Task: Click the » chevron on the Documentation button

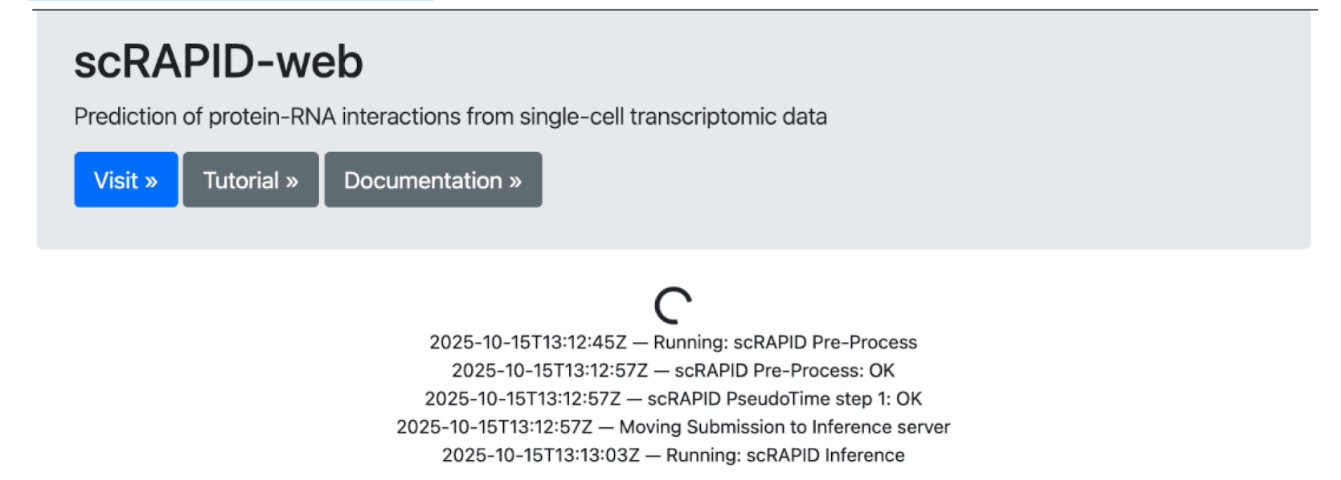Action: (x=515, y=181)
